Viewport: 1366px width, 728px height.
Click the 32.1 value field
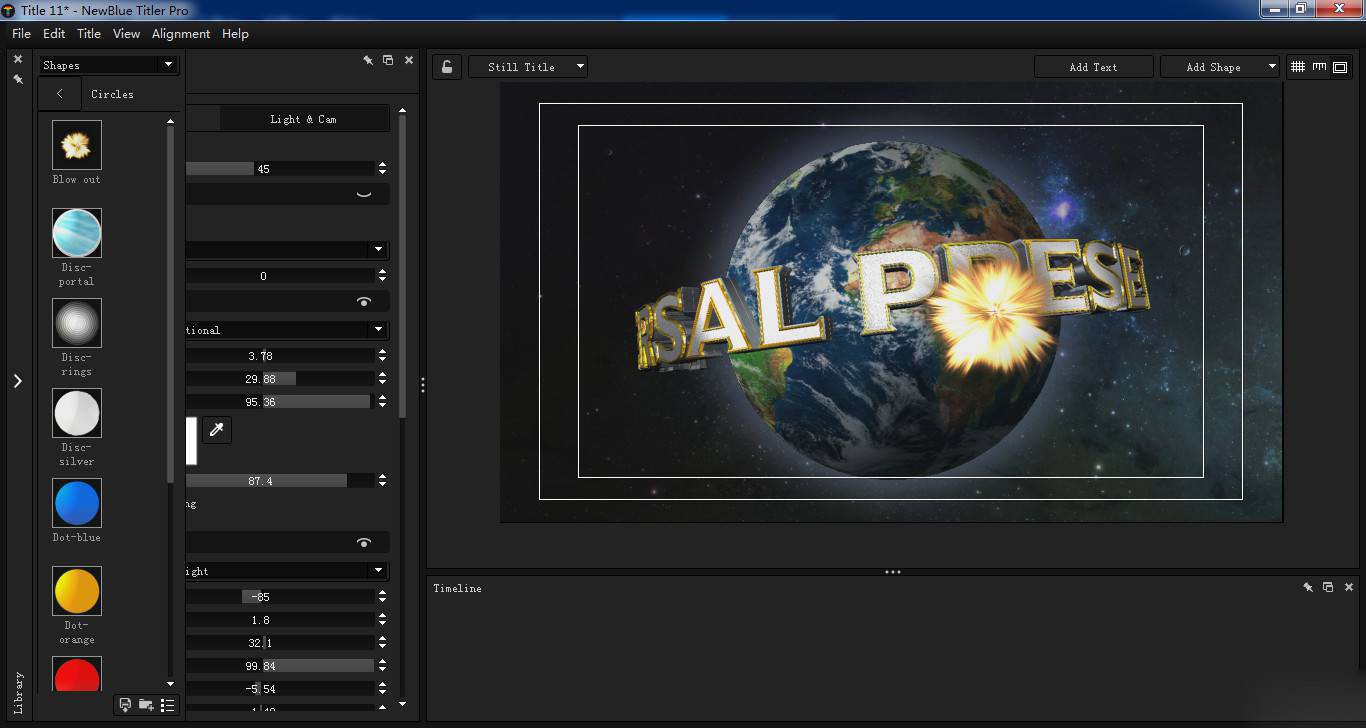[x=280, y=643]
